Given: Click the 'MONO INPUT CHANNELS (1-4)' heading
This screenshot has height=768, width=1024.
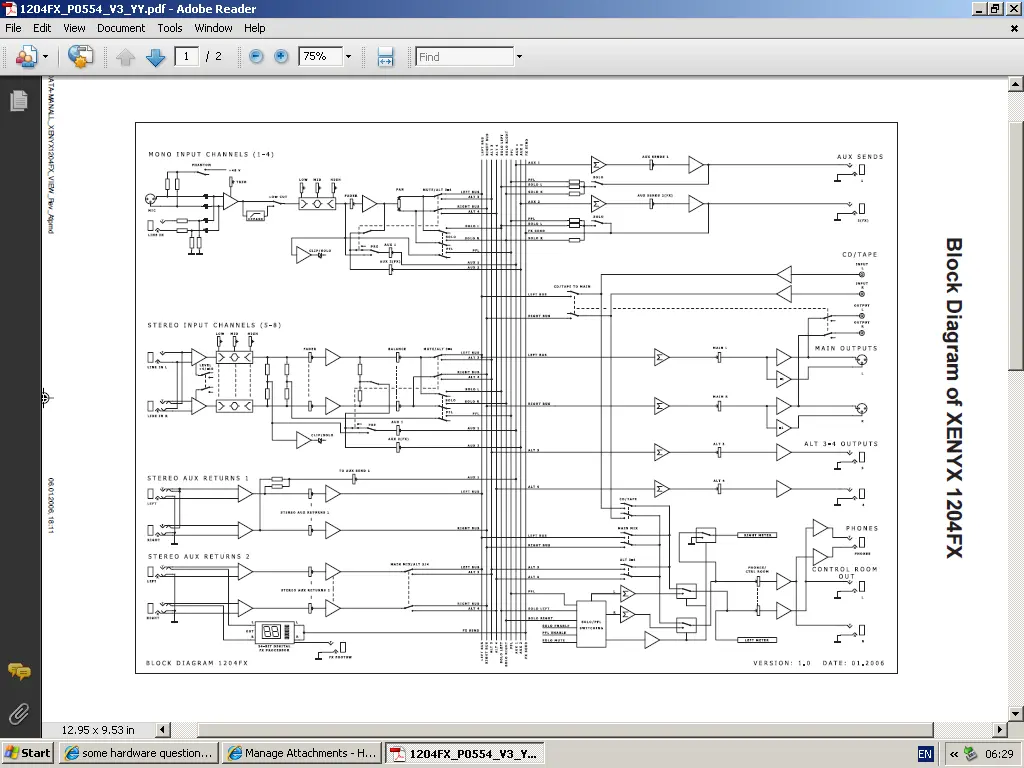Looking at the screenshot, I should (211, 155).
